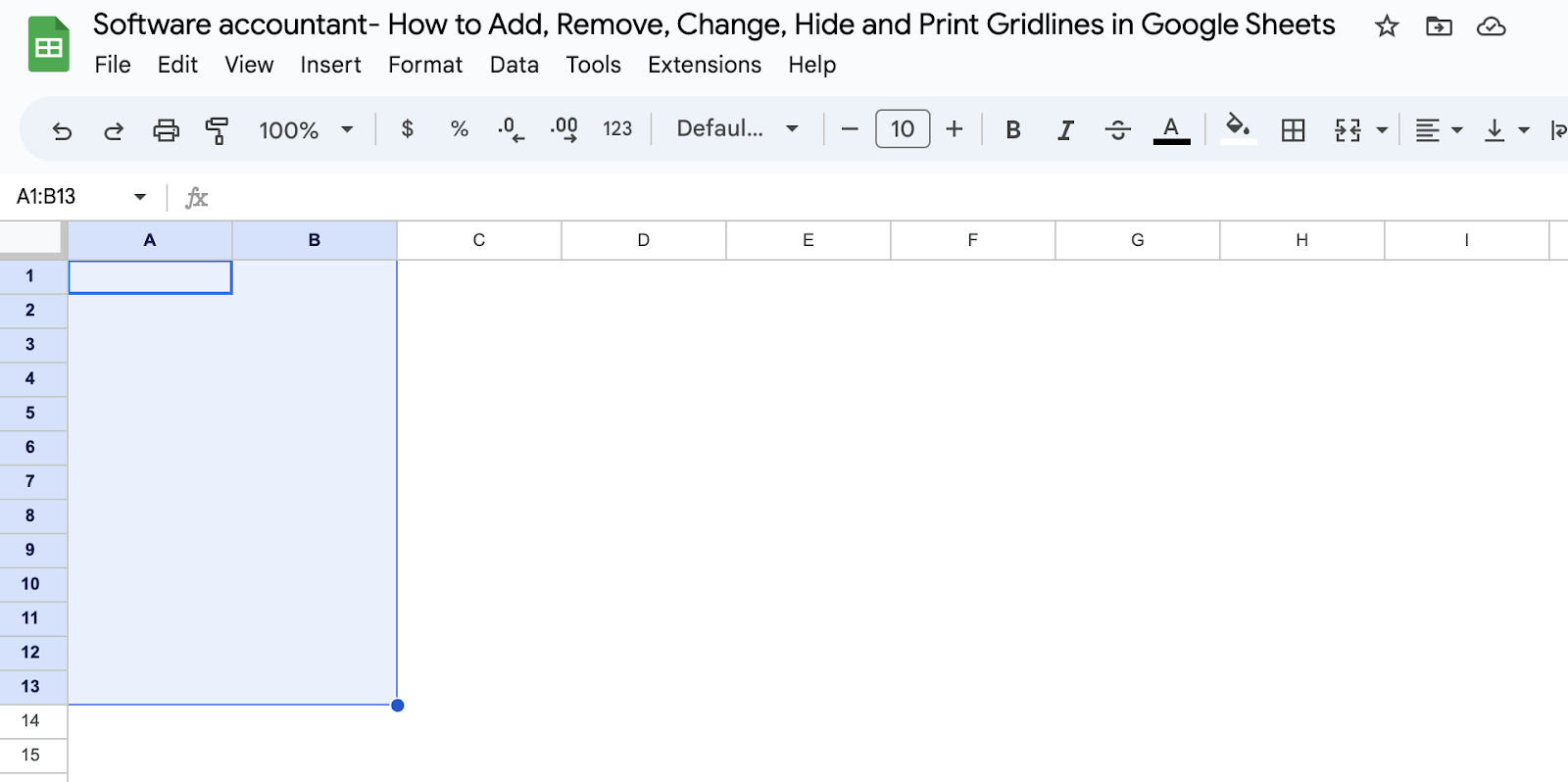Click the document title text
This screenshot has height=782, width=1568.
coord(713,24)
